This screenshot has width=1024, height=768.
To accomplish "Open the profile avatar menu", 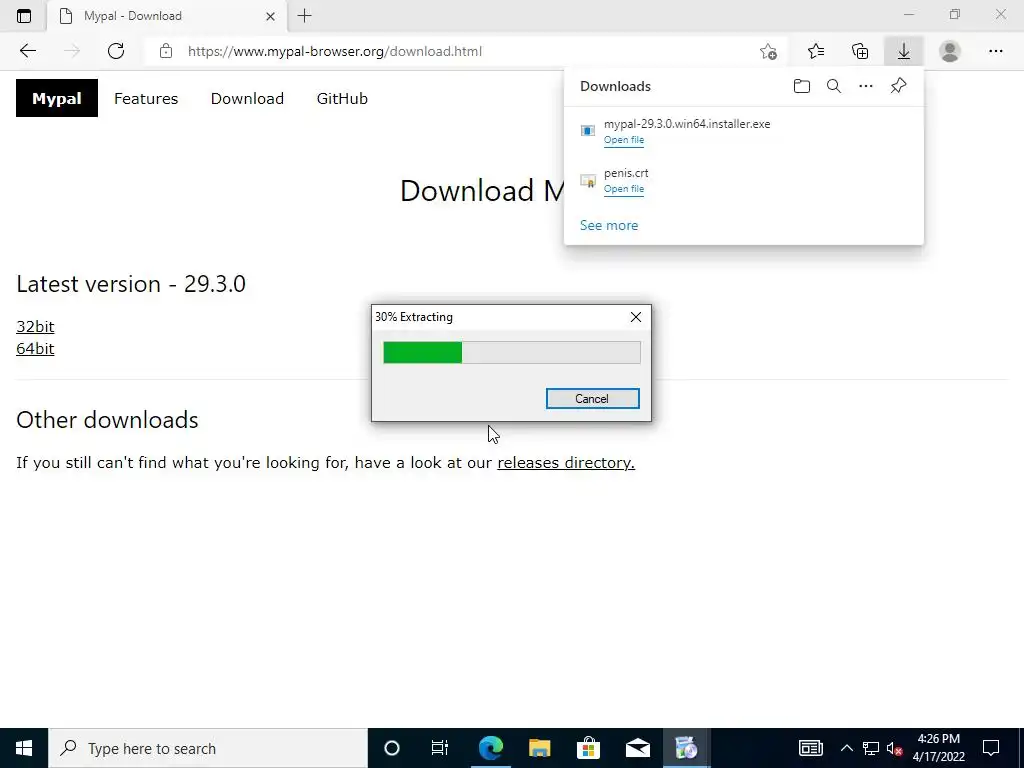I will coord(950,51).
